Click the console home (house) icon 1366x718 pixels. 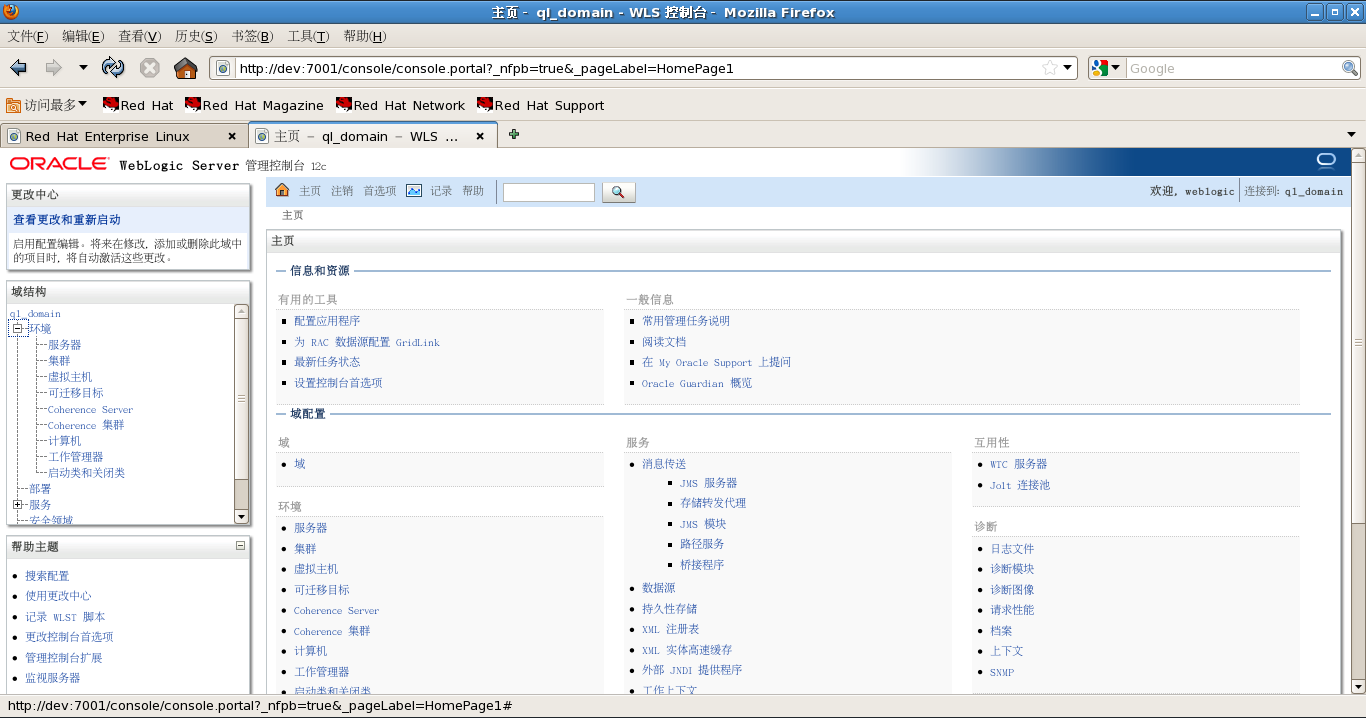pyautogui.click(x=282, y=190)
